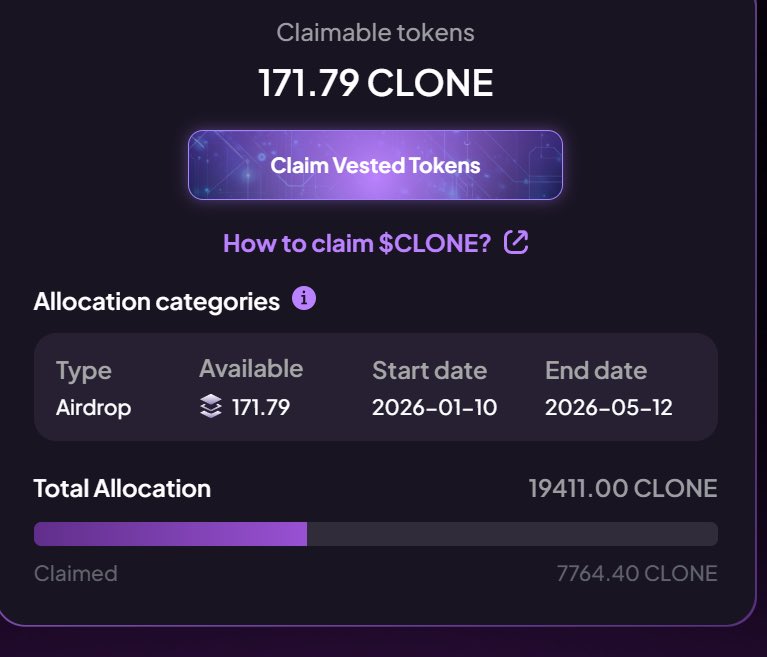Click the Available column header
767x657 pixels.
click(251, 369)
